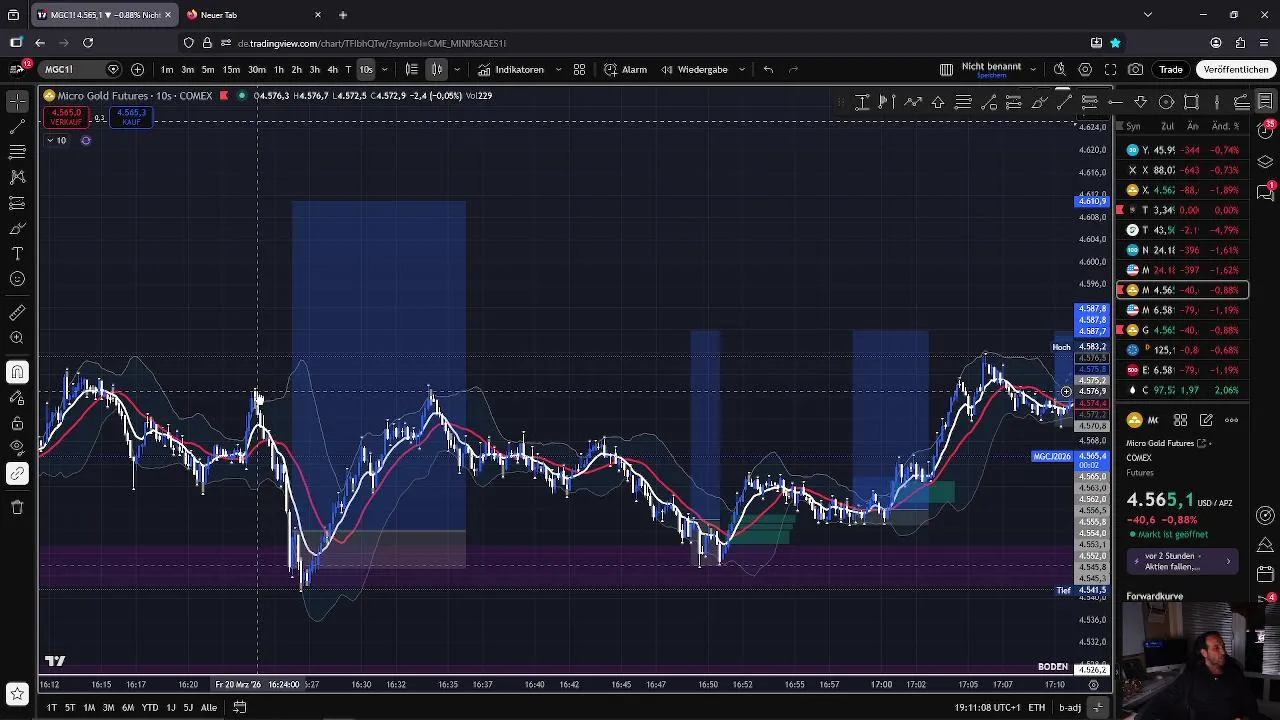Toggle fullscreen mode
Screen dimensions: 1280x720
(x=1110, y=69)
